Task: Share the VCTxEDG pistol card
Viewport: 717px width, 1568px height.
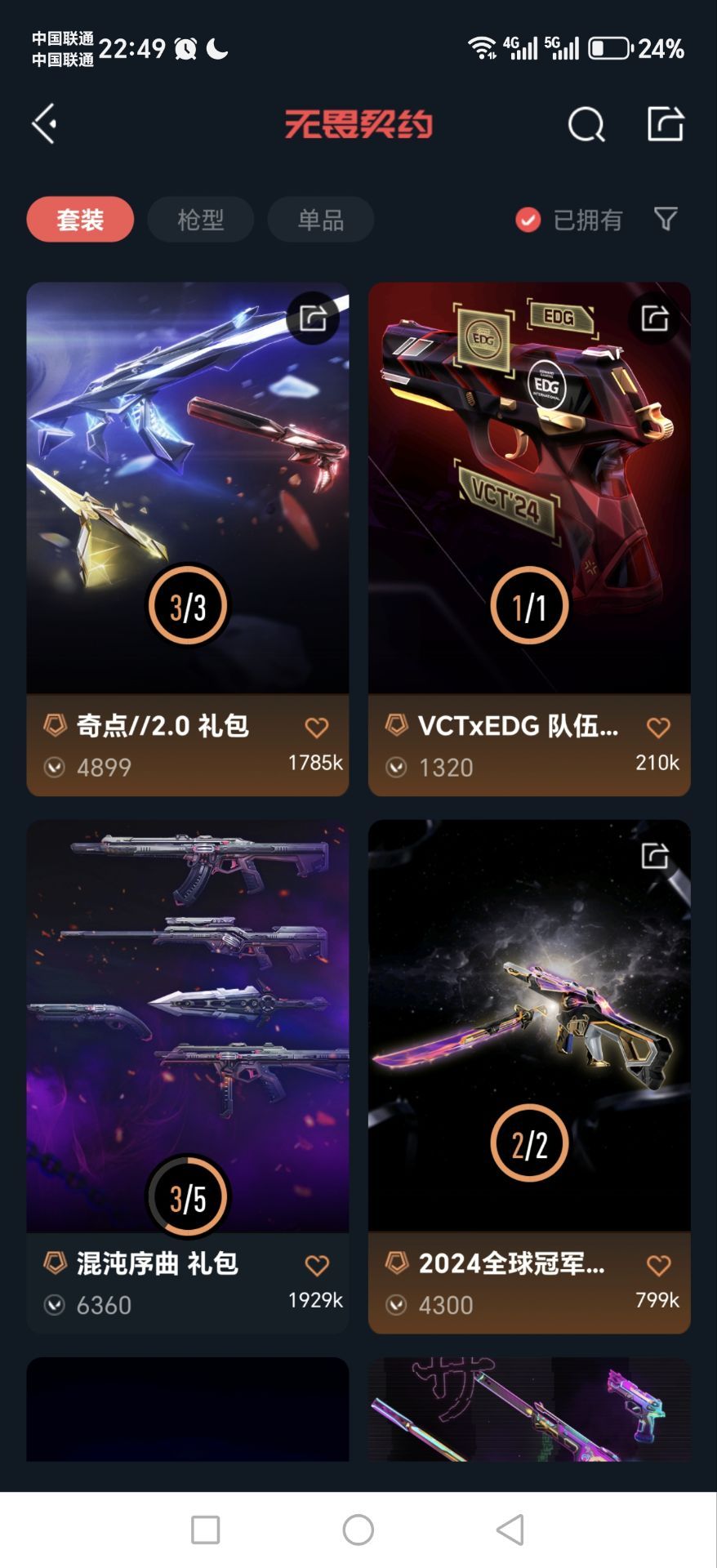Action: 654,318
